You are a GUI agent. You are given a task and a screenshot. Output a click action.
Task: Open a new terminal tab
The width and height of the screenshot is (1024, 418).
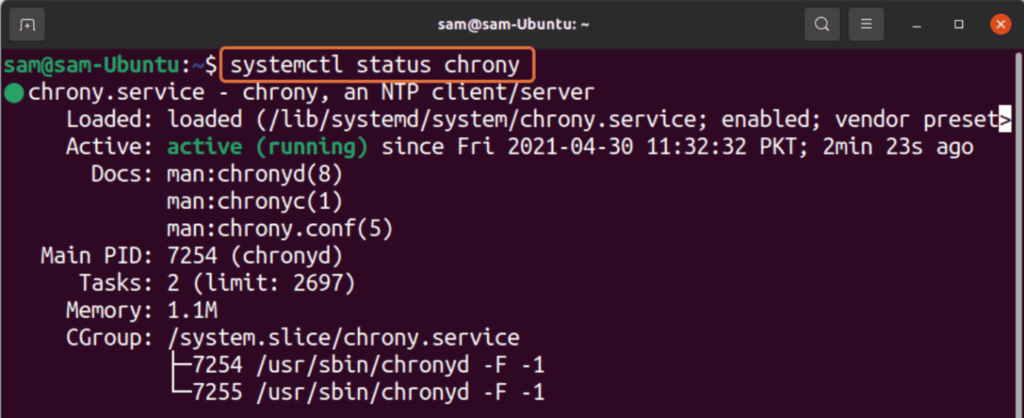click(27, 25)
